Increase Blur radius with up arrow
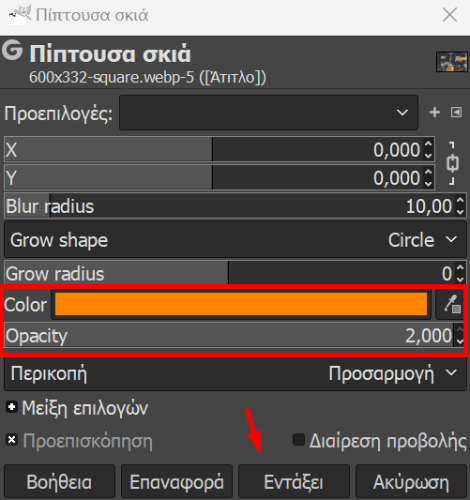Image resolution: width=470 pixels, height=500 pixels. [x=460, y=201]
